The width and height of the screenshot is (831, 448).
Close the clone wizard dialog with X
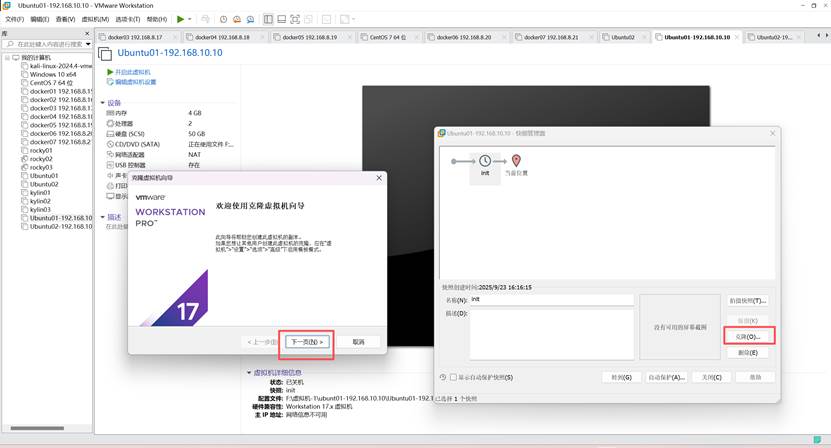tap(379, 178)
